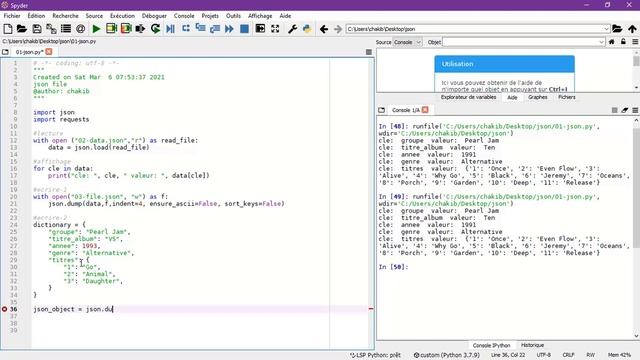Run the file with the green play button
The image size is (640, 360).
tap(96, 29)
